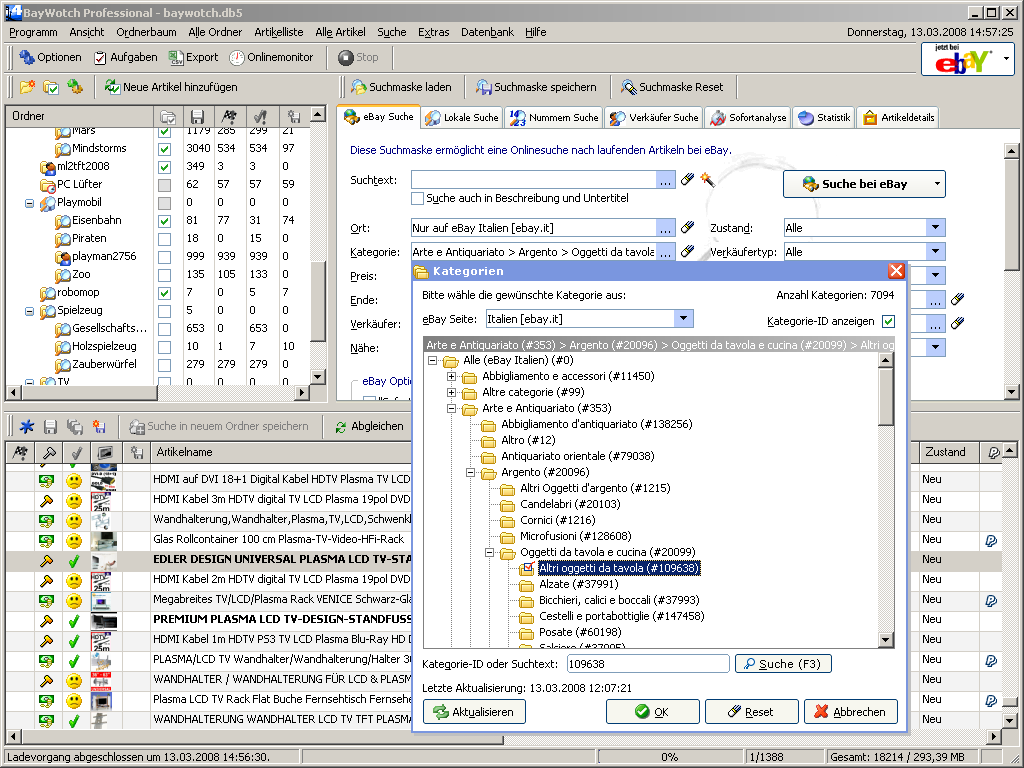Open the Programm menu
The image size is (1024, 768).
pyautogui.click(x=33, y=32)
